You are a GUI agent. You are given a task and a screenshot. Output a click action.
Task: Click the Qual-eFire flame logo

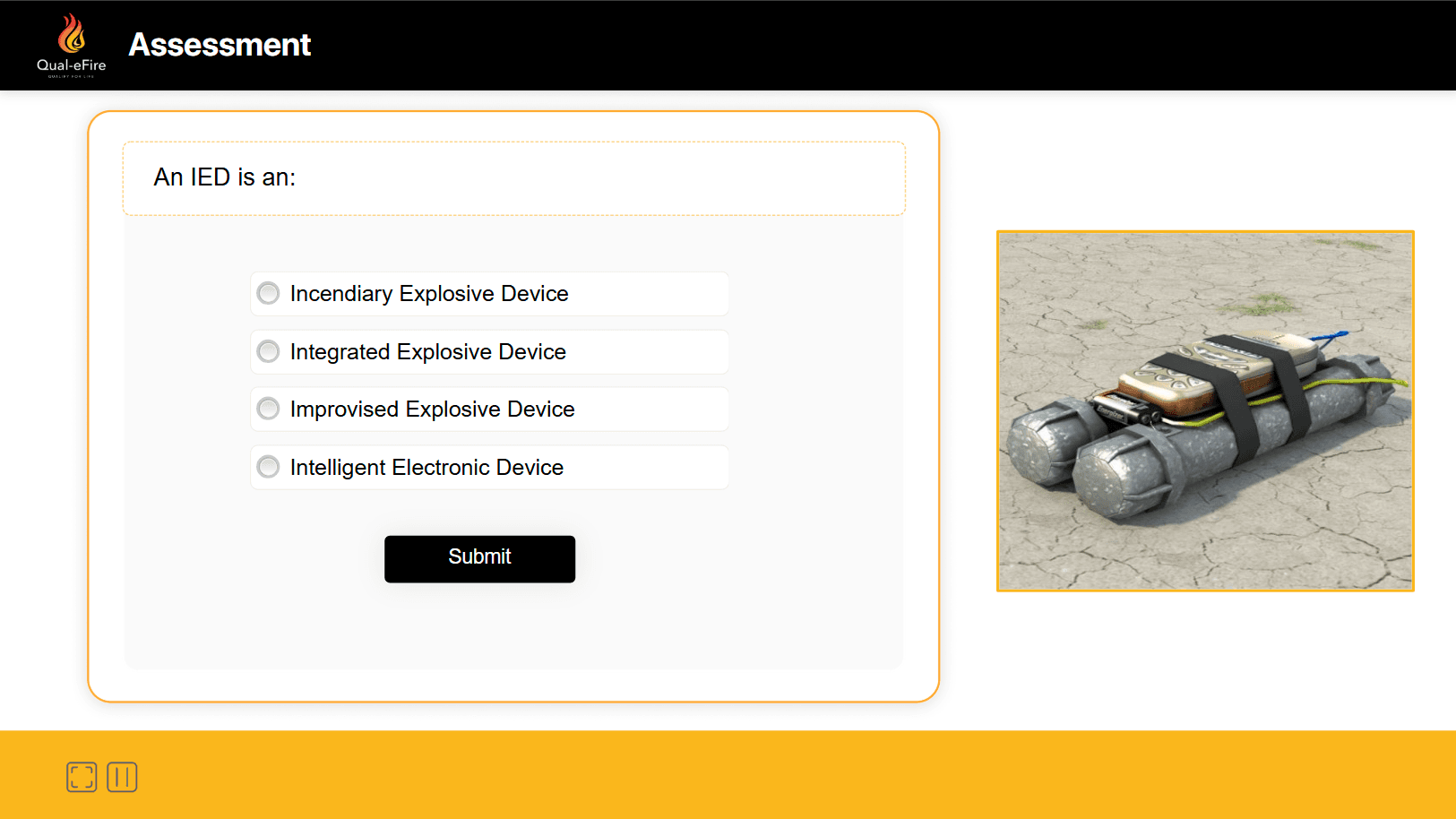72,35
